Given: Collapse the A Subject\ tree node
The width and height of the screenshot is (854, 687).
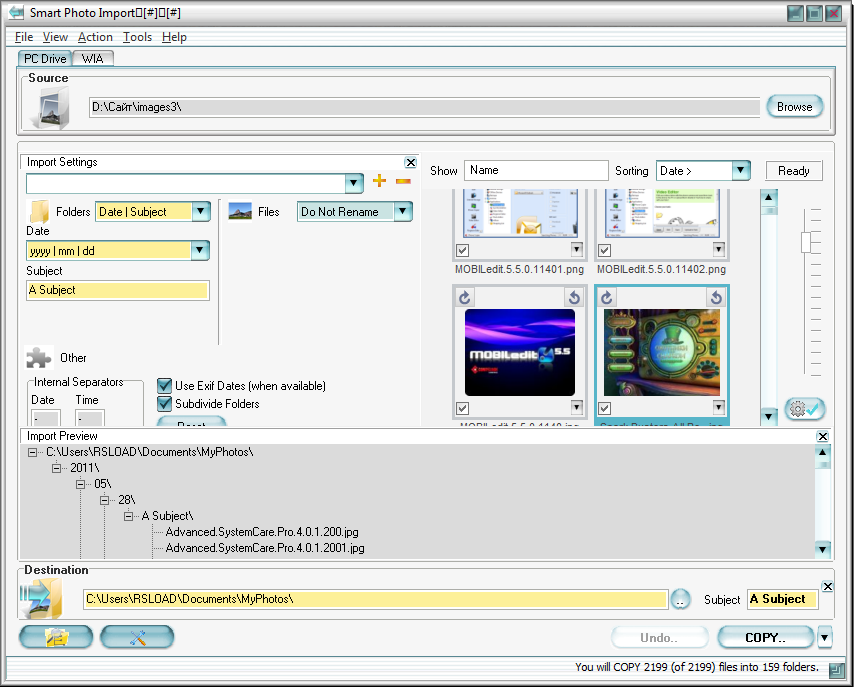Looking at the screenshot, I should pos(129,516).
